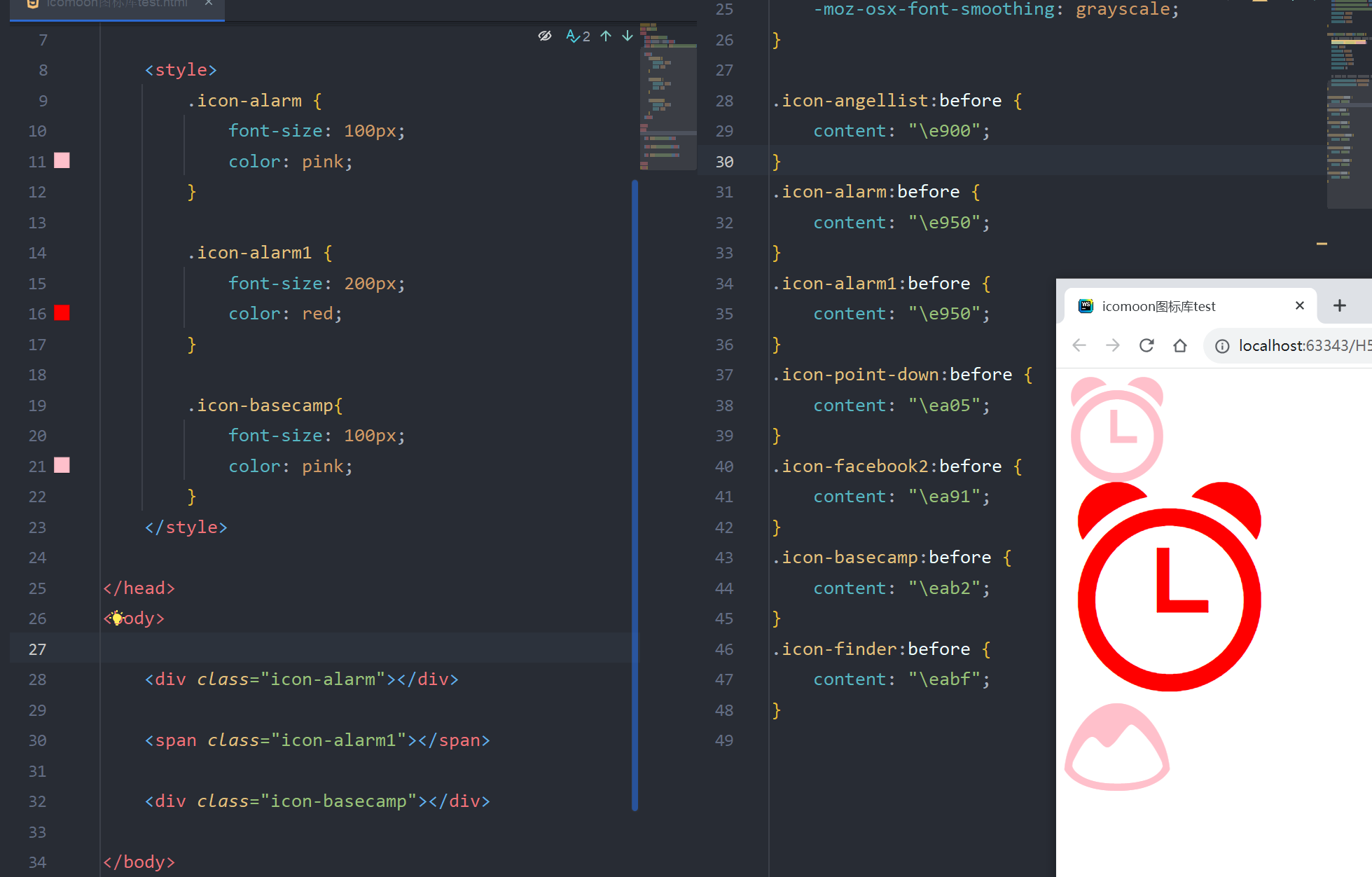Screen dimensions: 1372x877
Task: Click the left editor minimap
Action: coord(668,96)
